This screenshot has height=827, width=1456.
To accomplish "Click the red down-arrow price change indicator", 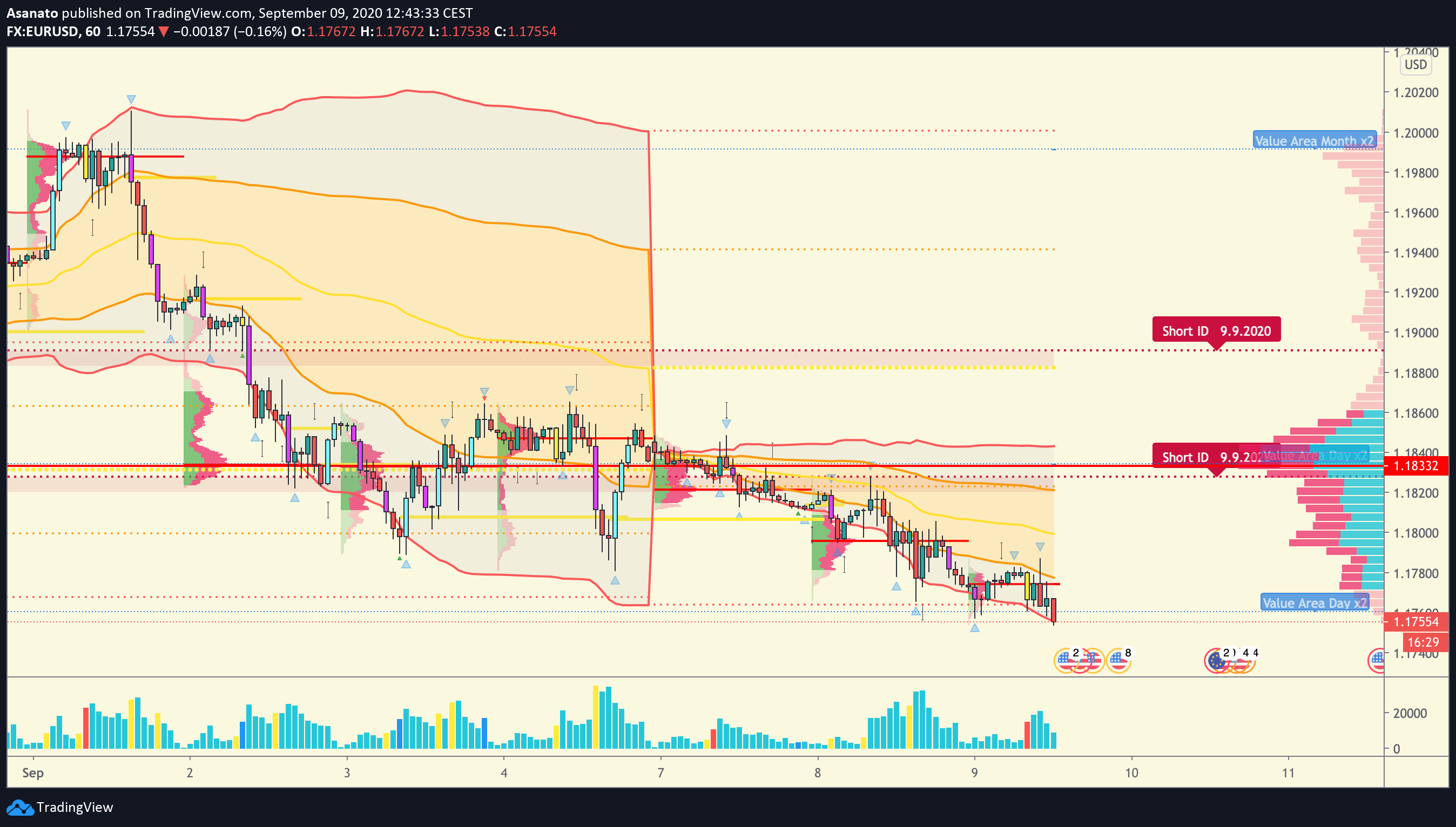I will (163, 32).
